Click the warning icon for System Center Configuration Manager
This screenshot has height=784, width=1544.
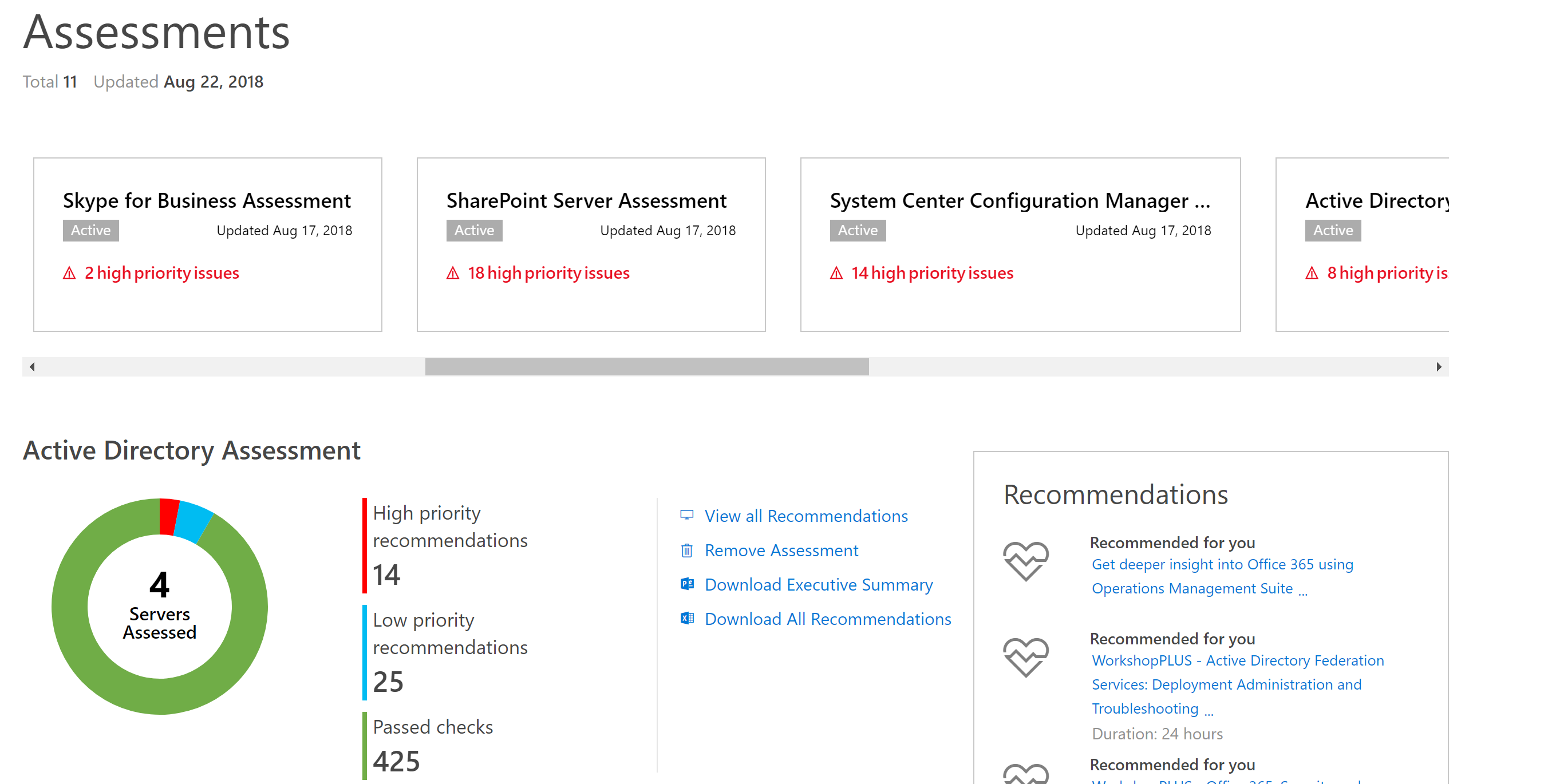834,271
